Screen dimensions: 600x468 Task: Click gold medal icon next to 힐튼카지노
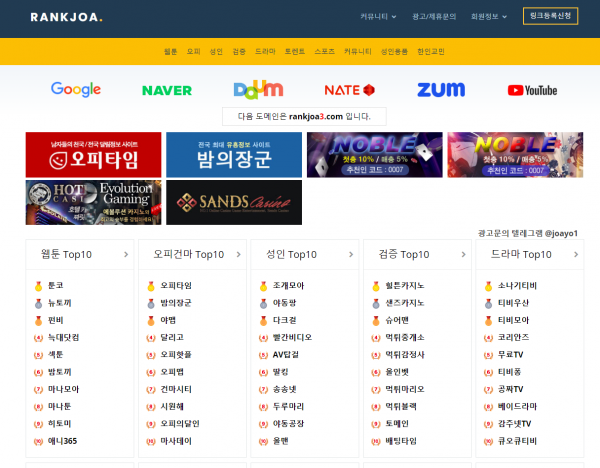pyautogui.click(x=376, y=286)
